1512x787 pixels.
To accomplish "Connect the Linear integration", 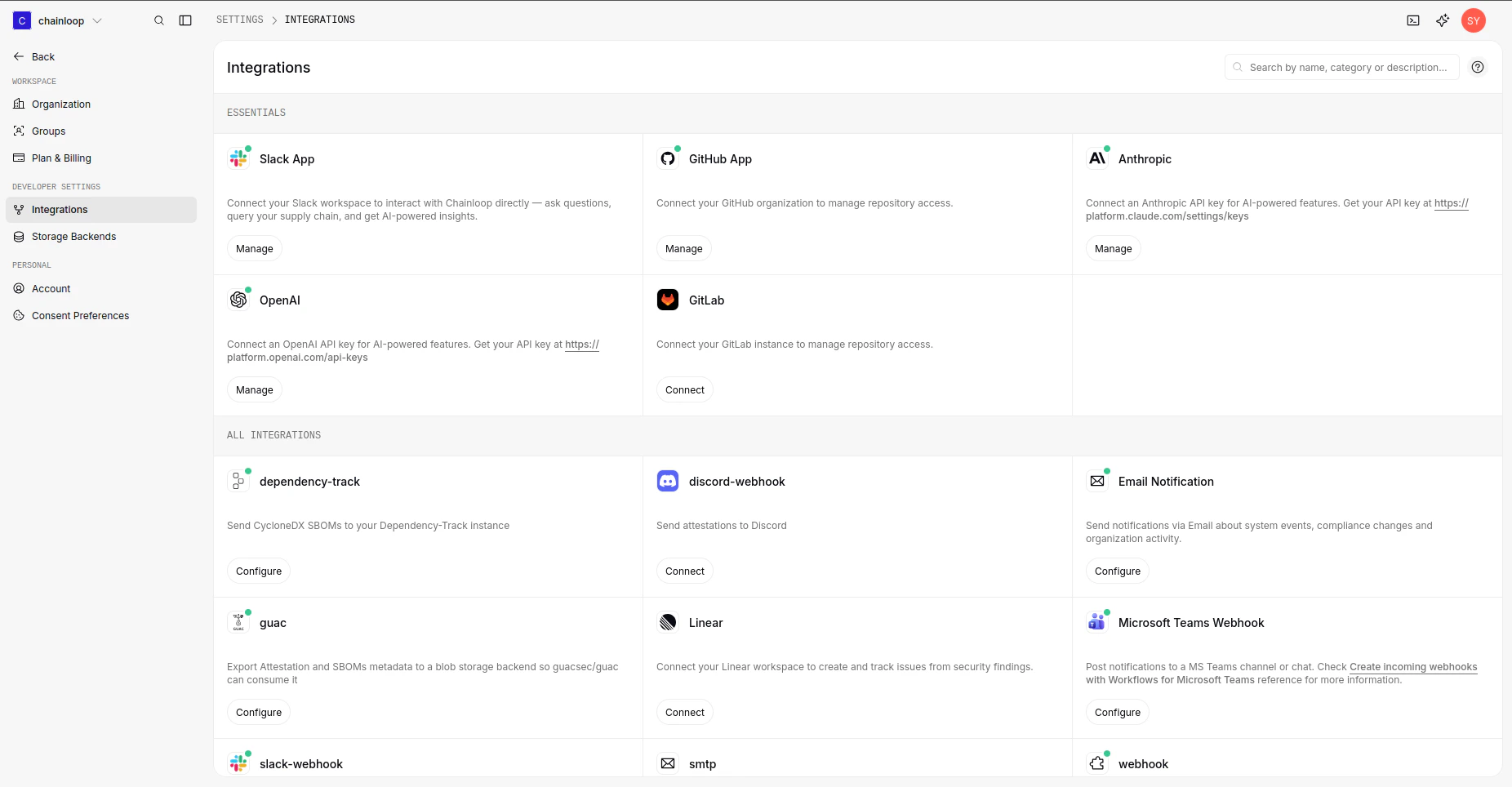I will point(685,712).
